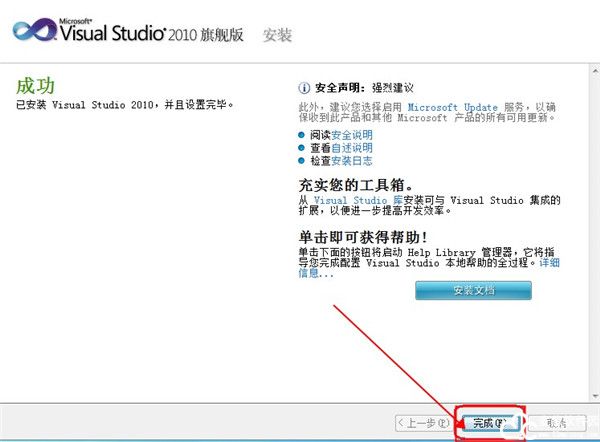Click the 安装文档 install documentation button

point(473,290)
